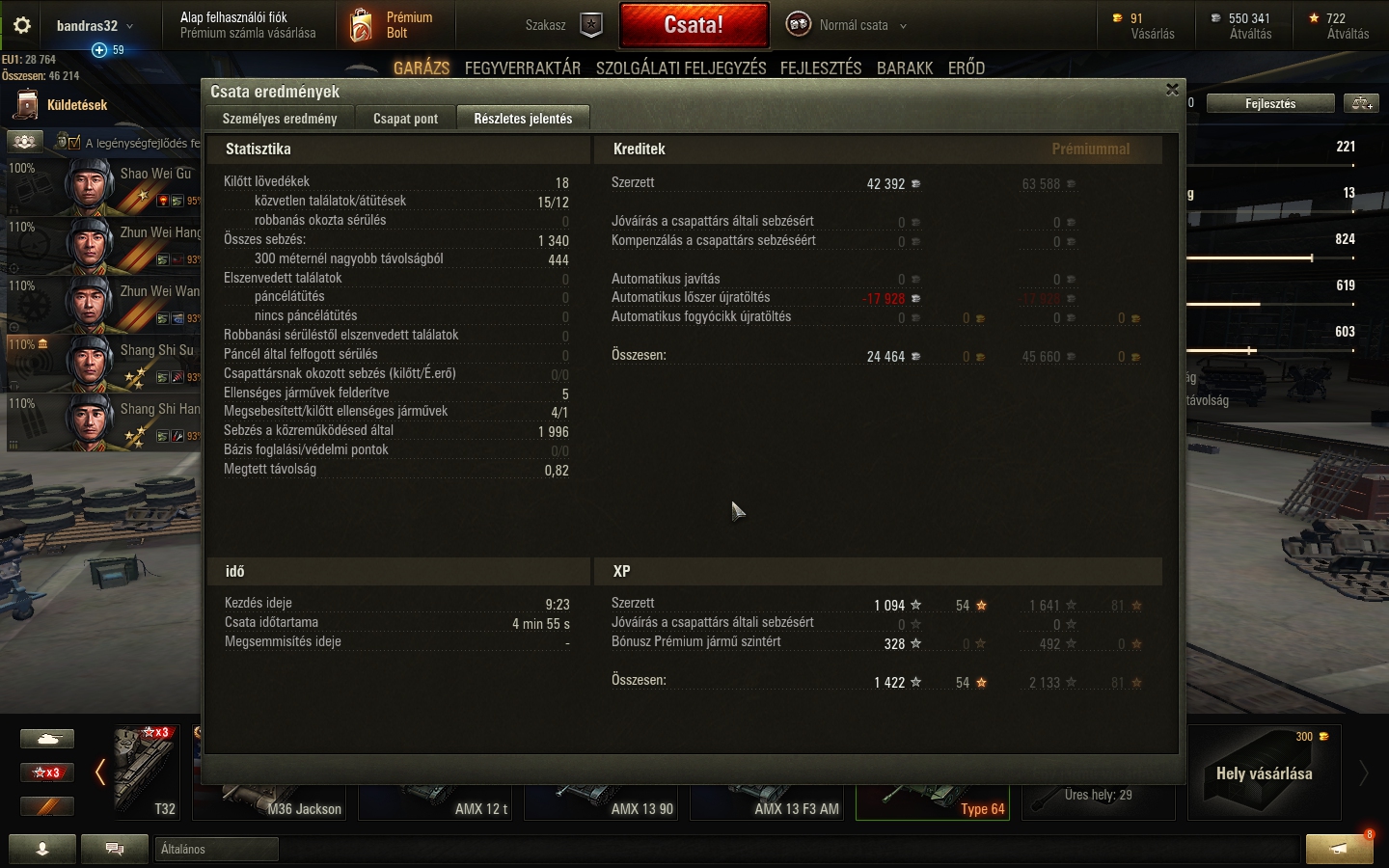Click the Szakasz platoon badge icon
The height and width of the screenshot is (868, 1389).
[591, 25]
